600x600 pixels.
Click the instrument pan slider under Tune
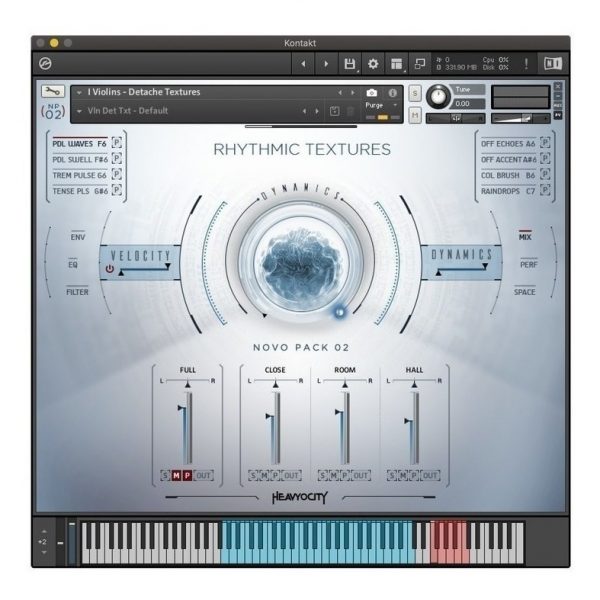pyautogui.click(x=455, y=119)
